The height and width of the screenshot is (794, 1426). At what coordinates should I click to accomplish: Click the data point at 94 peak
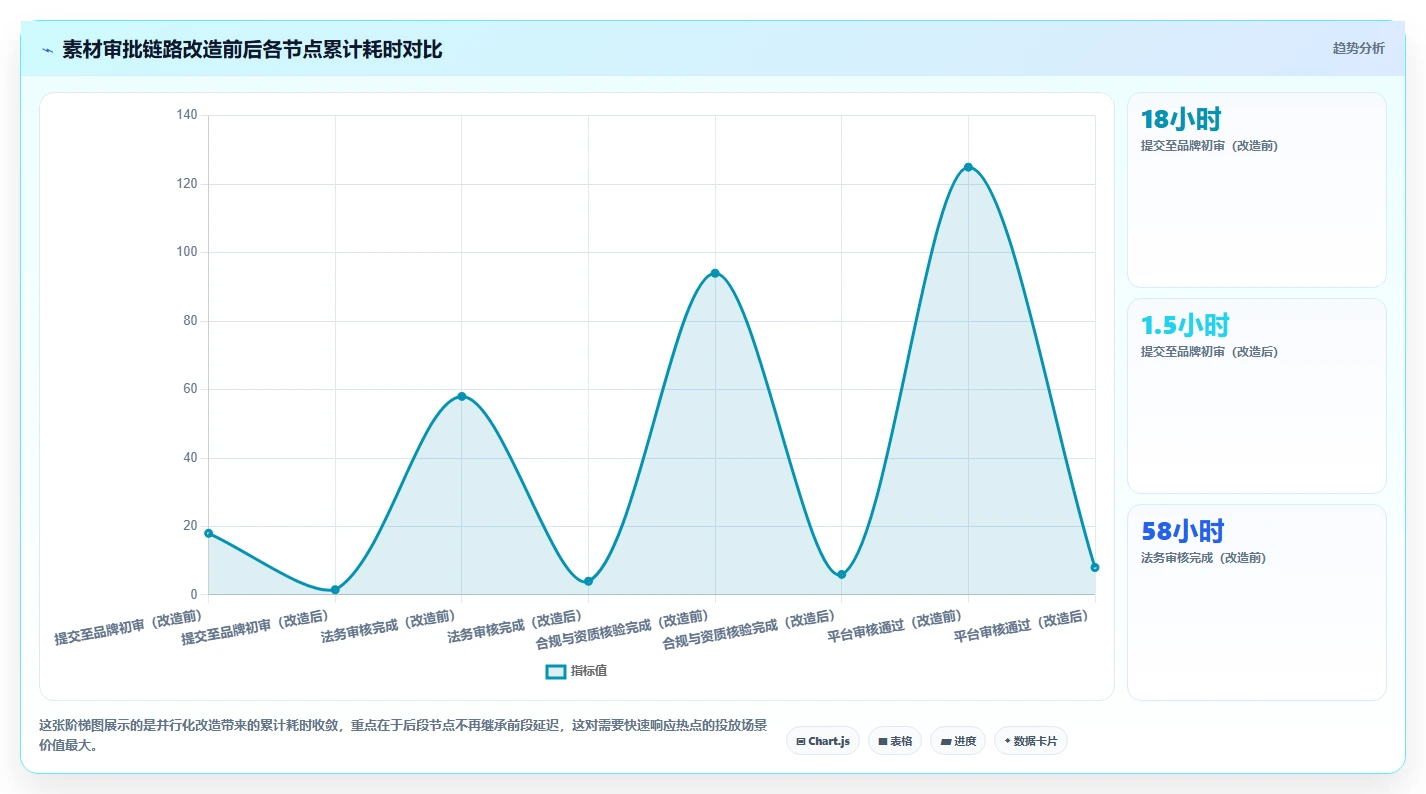coord(715,273)
